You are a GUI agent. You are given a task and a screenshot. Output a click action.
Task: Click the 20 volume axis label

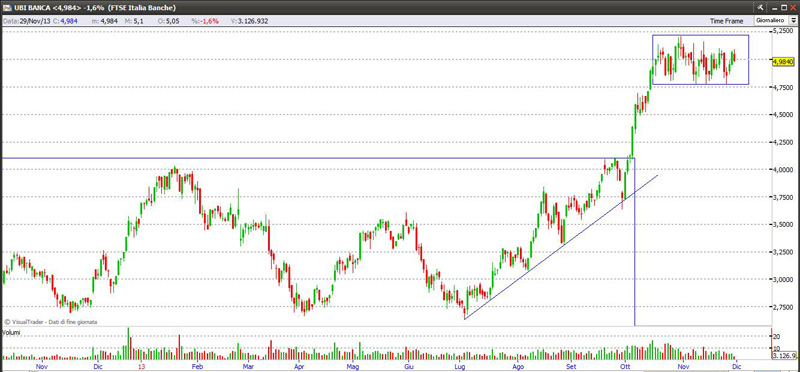click(777, 337)
